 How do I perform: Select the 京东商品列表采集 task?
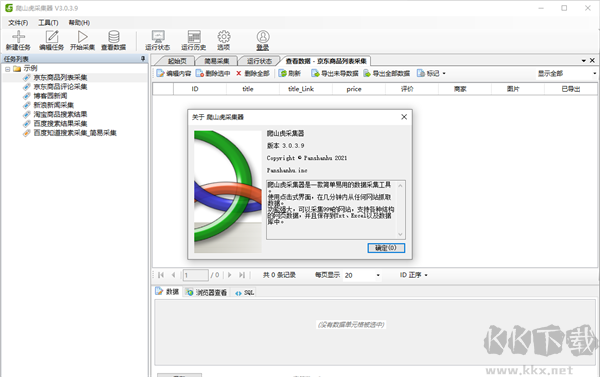click(x=60, y=77)
